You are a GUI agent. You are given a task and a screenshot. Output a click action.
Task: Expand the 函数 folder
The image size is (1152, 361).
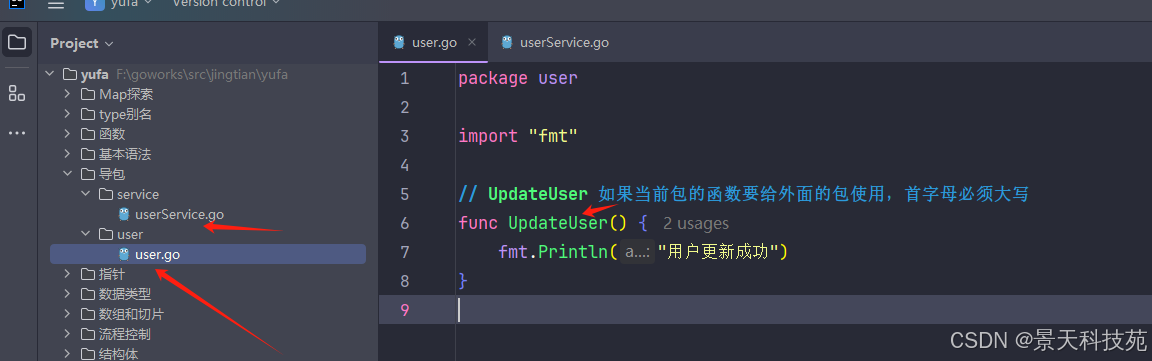[x=67, y=134]
